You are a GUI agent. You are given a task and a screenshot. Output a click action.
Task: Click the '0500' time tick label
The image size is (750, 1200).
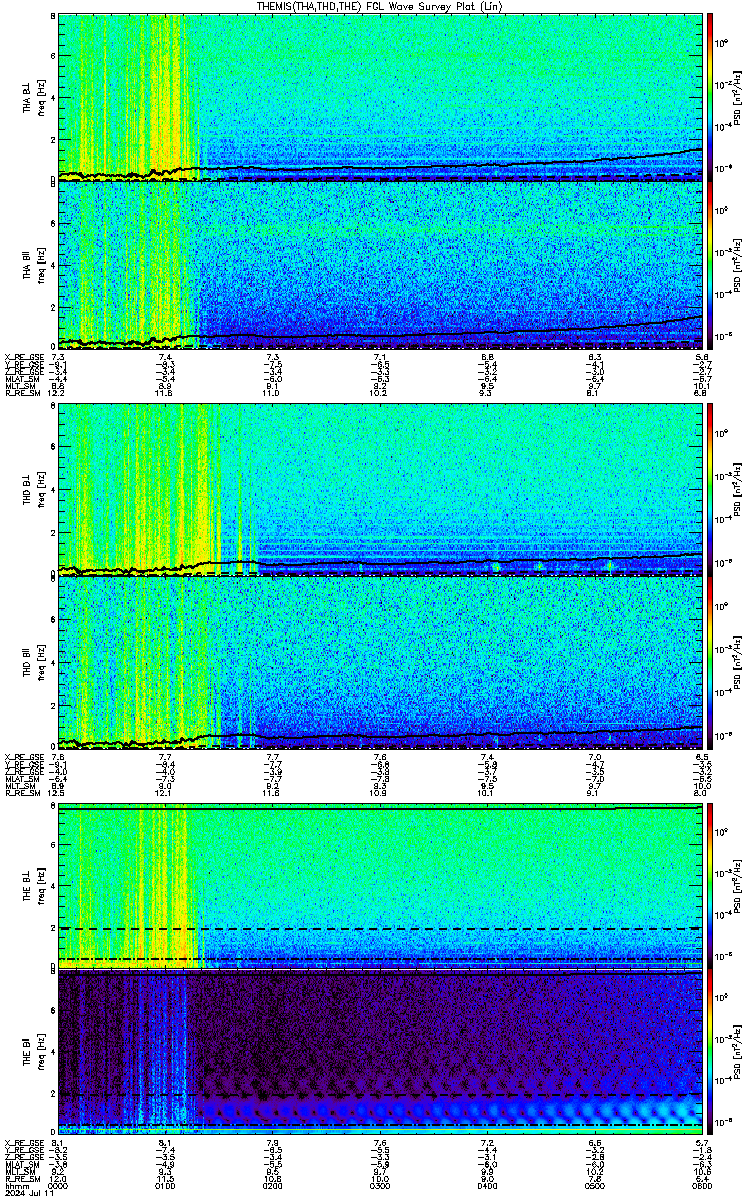(x=595, y=1185)
